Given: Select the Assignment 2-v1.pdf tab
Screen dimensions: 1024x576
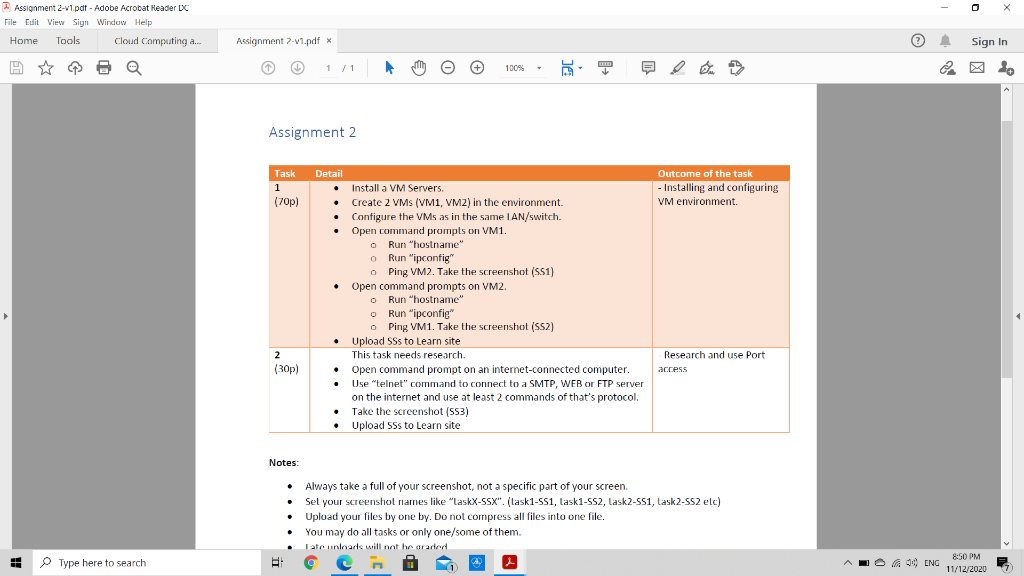Looking at the screenshot, I should point(278,41).
